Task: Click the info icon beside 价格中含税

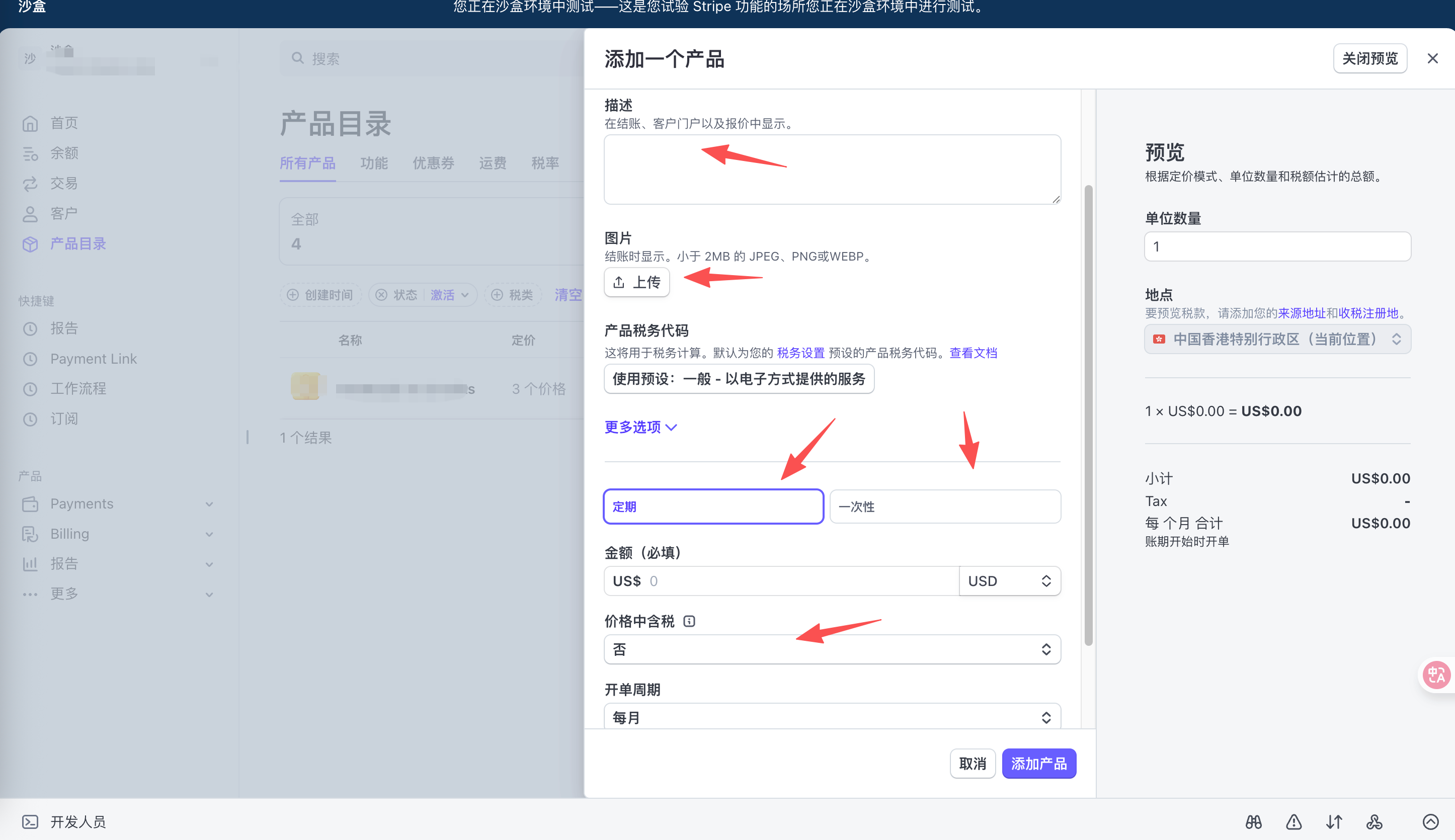Action: 689,621
